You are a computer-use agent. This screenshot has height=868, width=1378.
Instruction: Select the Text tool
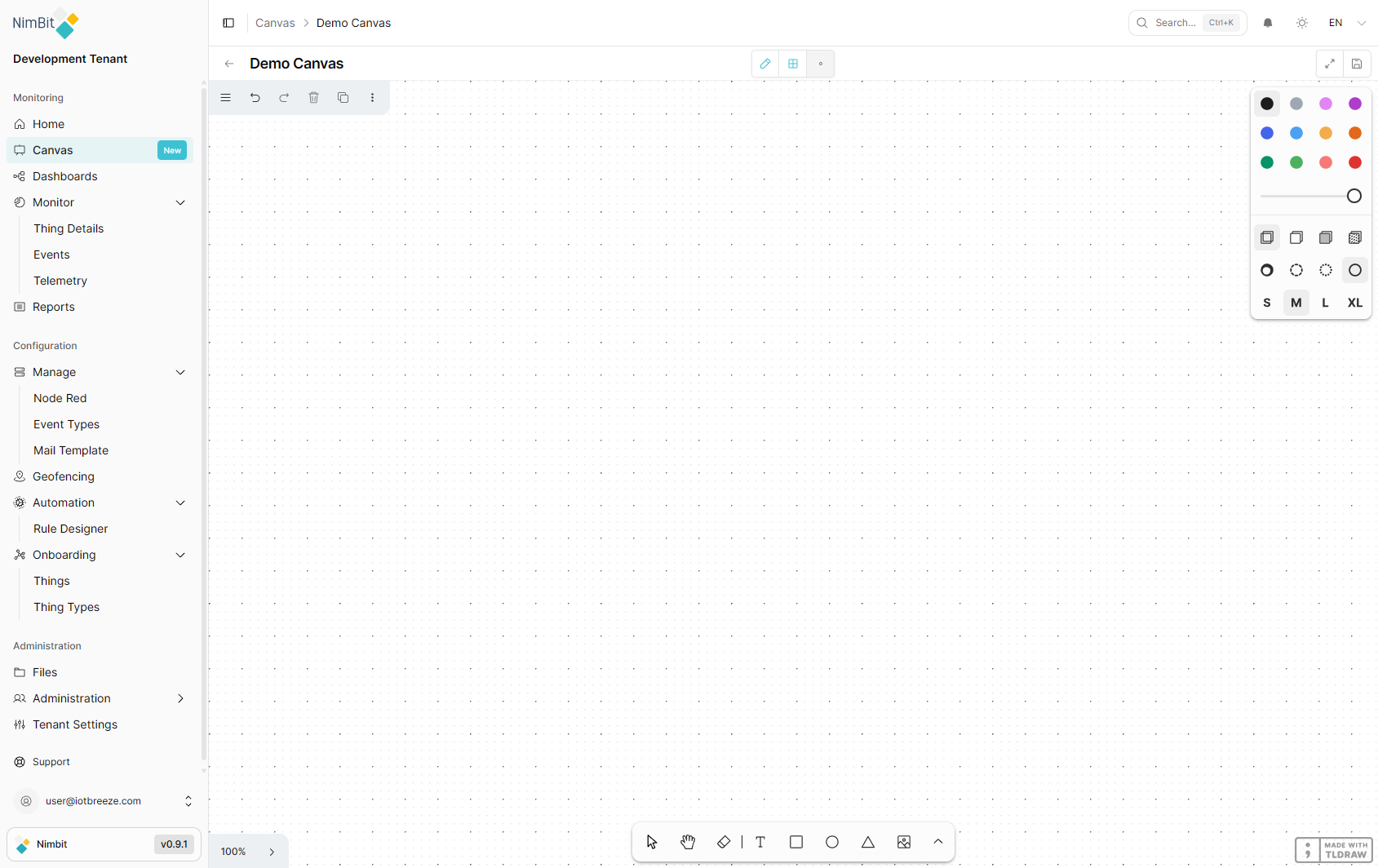tap(760, 841)
